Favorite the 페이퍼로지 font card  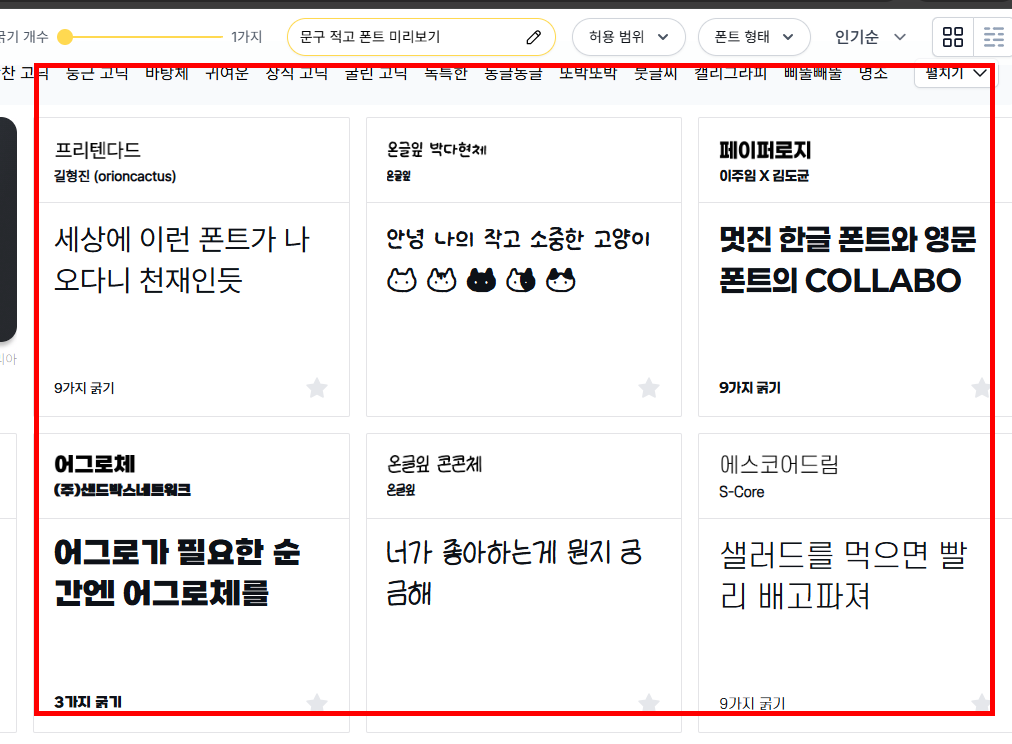tap(979, 388)
